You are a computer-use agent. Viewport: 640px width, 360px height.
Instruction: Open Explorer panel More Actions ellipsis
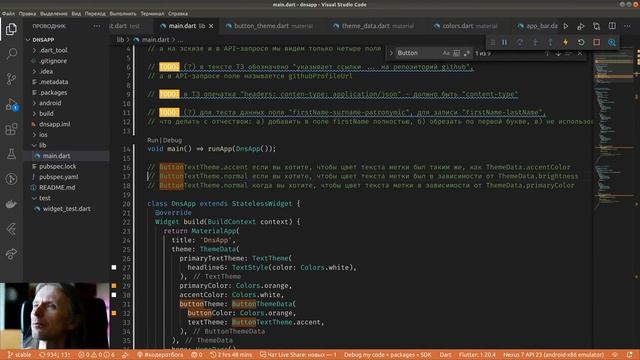(x=97, y=26)
